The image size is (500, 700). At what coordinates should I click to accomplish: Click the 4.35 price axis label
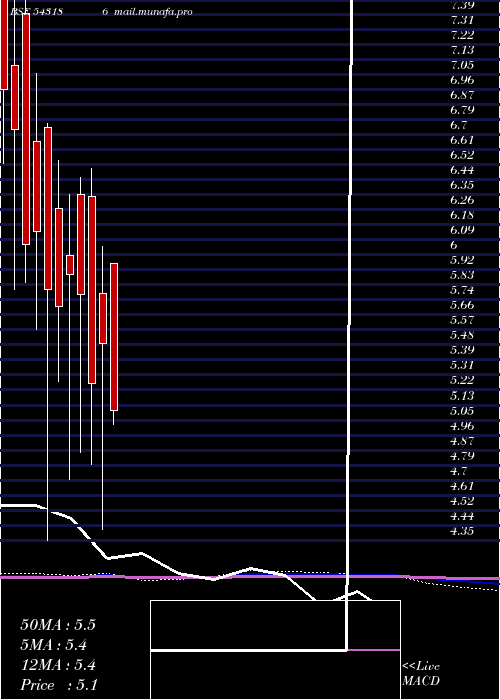pyautogui.click(x=462, y=531)
